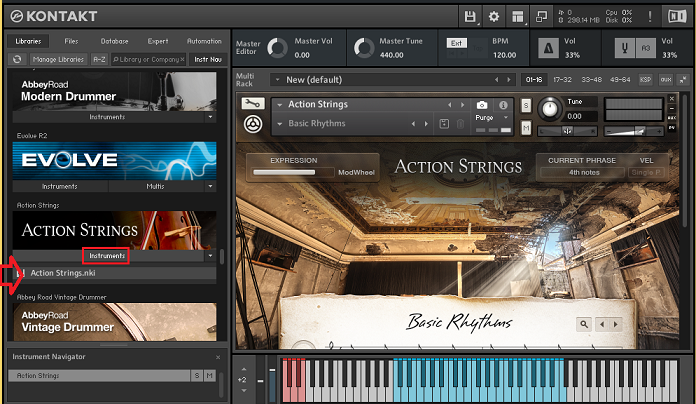This screenshot has height=404, width=696.
Task: Click minimize all instruments icon in rack
Action: [x=683, y=80]
